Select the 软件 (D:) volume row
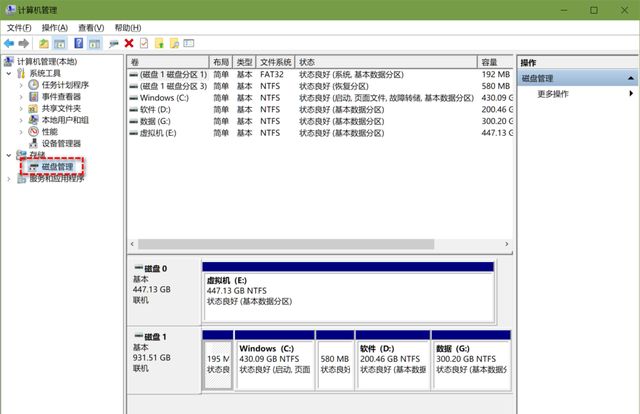 point(320,109)
